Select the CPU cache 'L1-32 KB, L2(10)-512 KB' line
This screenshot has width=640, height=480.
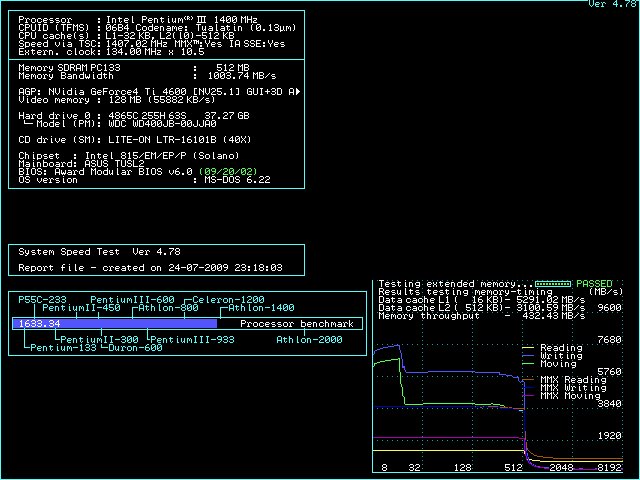coord(127,36)
